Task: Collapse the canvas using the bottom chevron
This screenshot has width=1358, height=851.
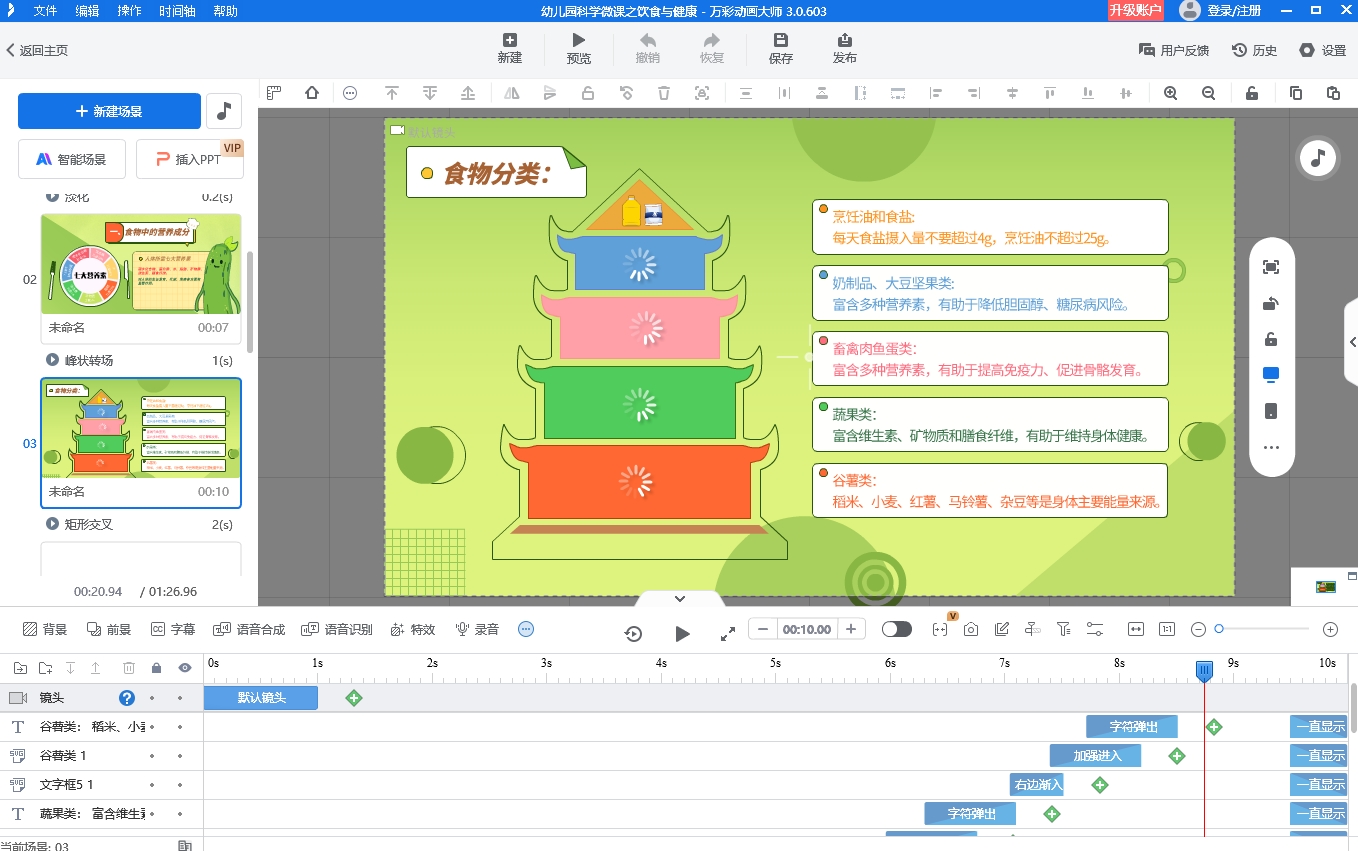Action: pyautogui.click(x=680, y=598)
